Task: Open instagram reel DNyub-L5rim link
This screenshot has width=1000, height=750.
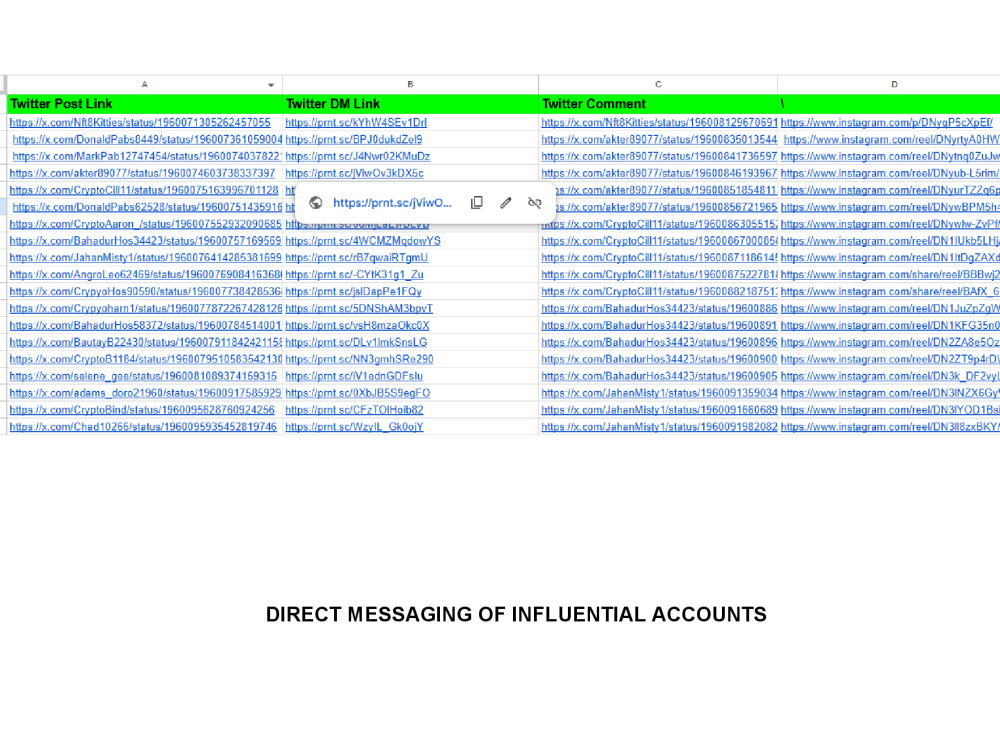Action: click(890, 173)
